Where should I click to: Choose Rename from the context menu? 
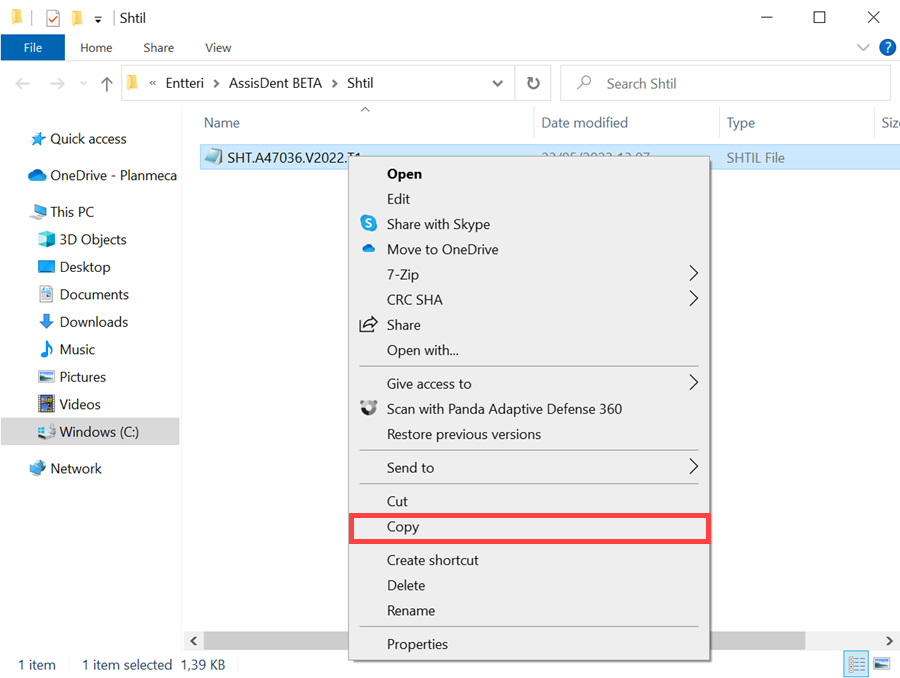[x=529, y=611]
